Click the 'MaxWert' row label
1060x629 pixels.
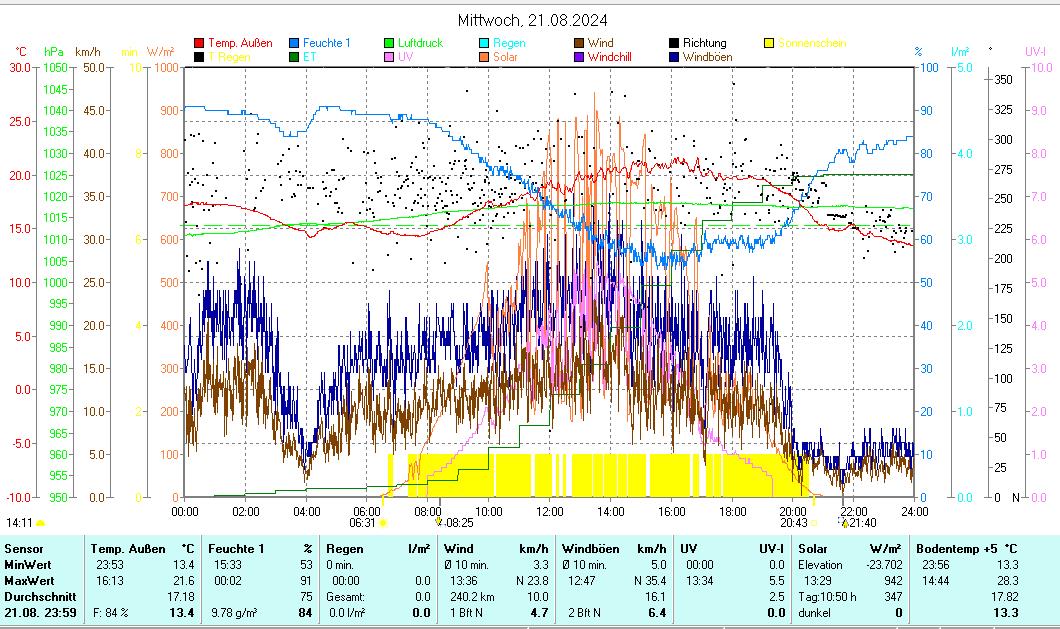29,581
